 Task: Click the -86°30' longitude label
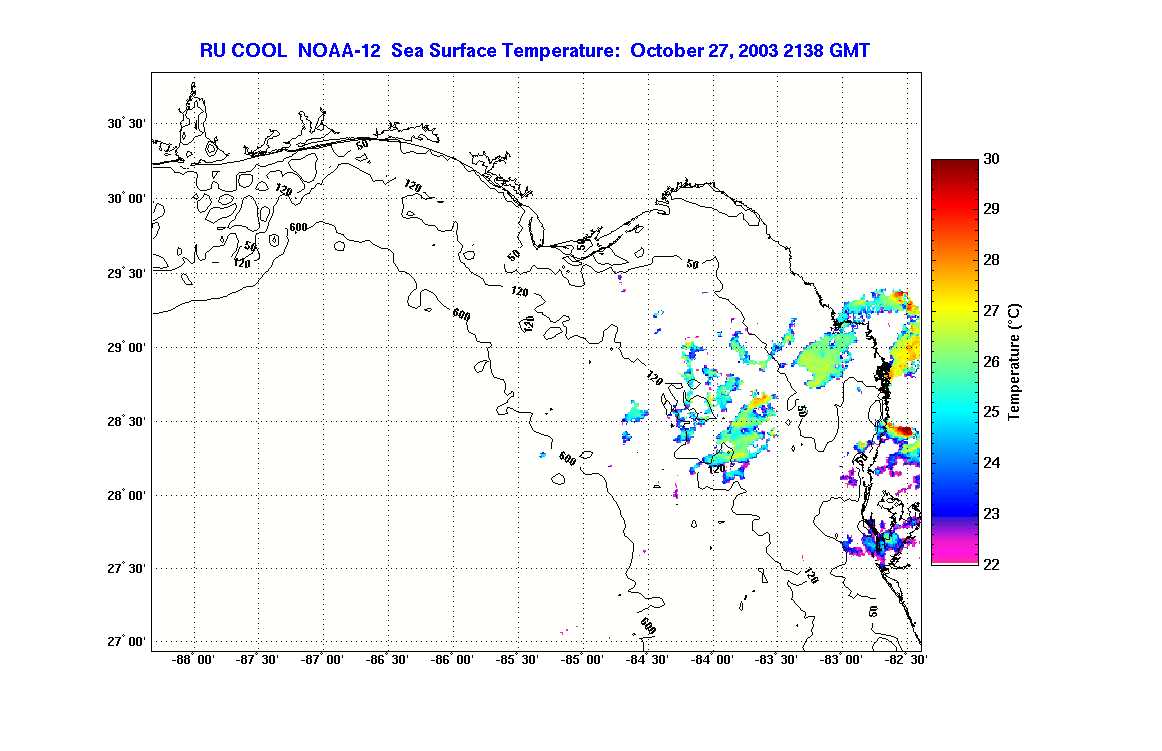pyautogui.click(x=388, y=660)
